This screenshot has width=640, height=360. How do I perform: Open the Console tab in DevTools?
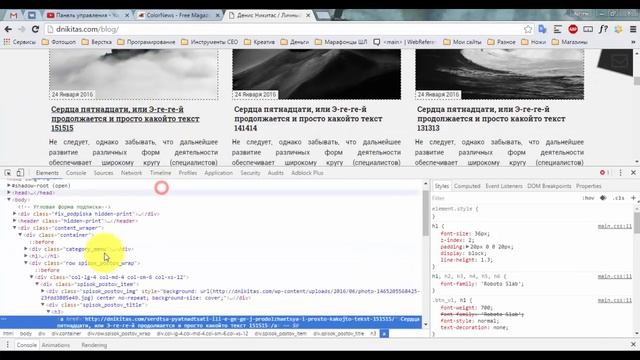[x=76, y=173]
